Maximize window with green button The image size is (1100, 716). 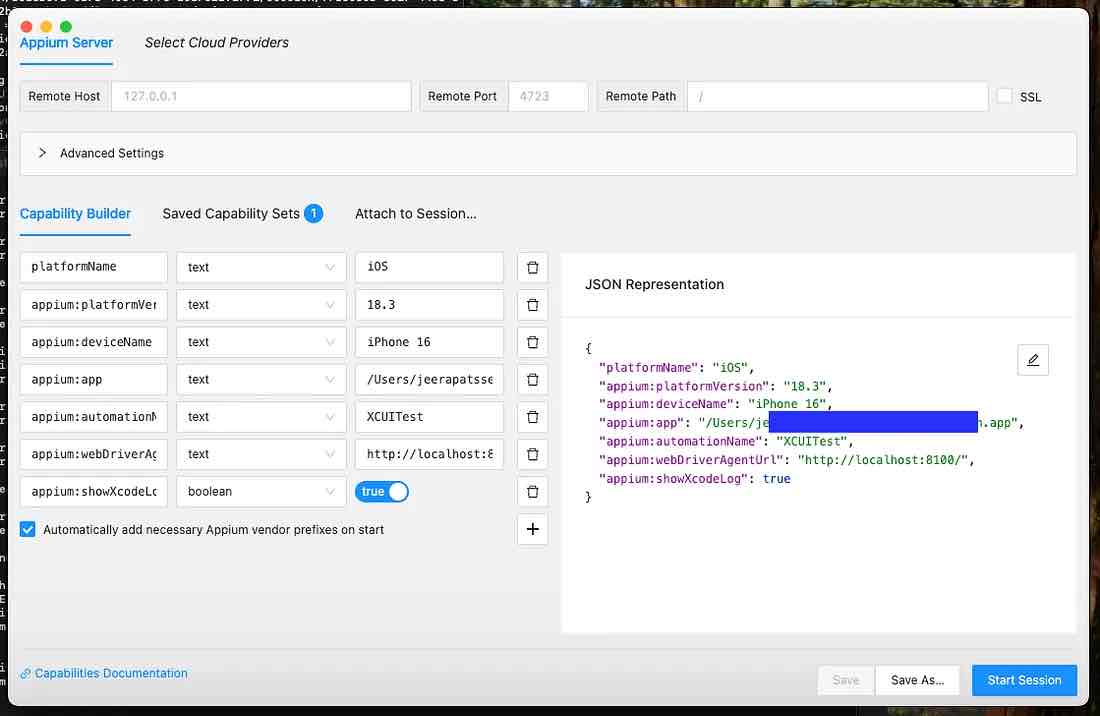coord(66,27)
